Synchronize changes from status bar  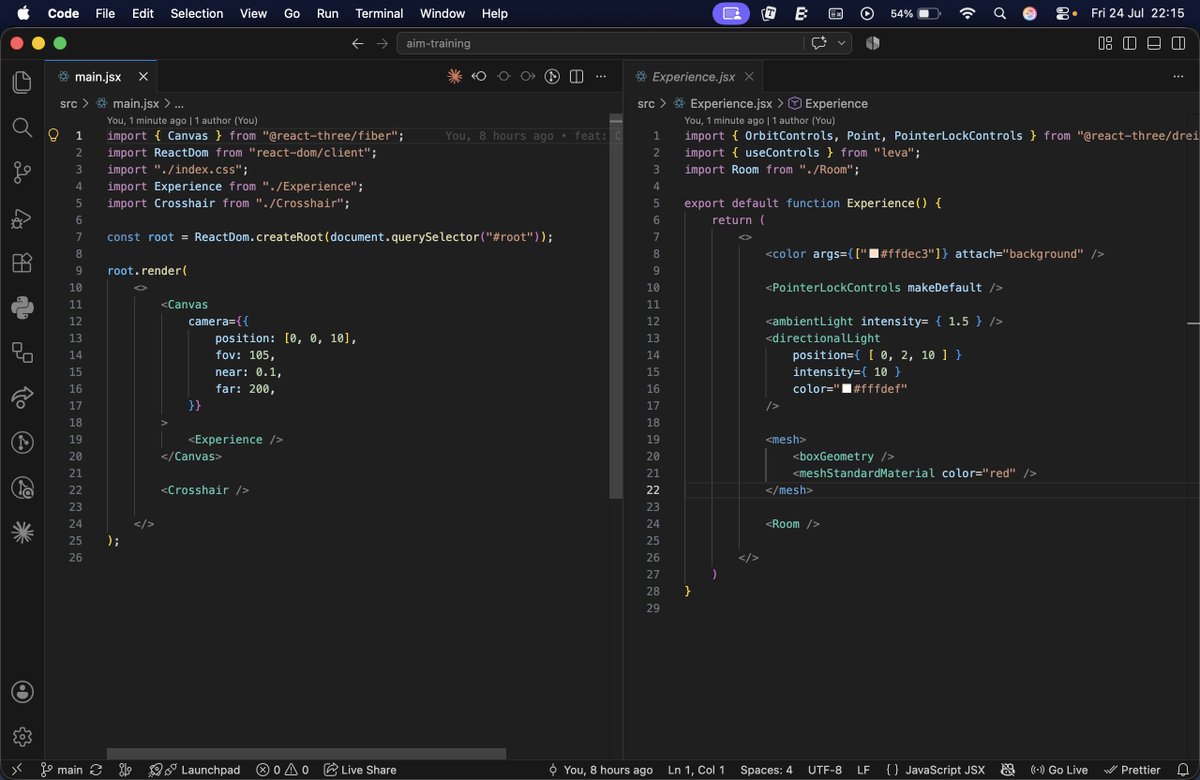point(96,770)
